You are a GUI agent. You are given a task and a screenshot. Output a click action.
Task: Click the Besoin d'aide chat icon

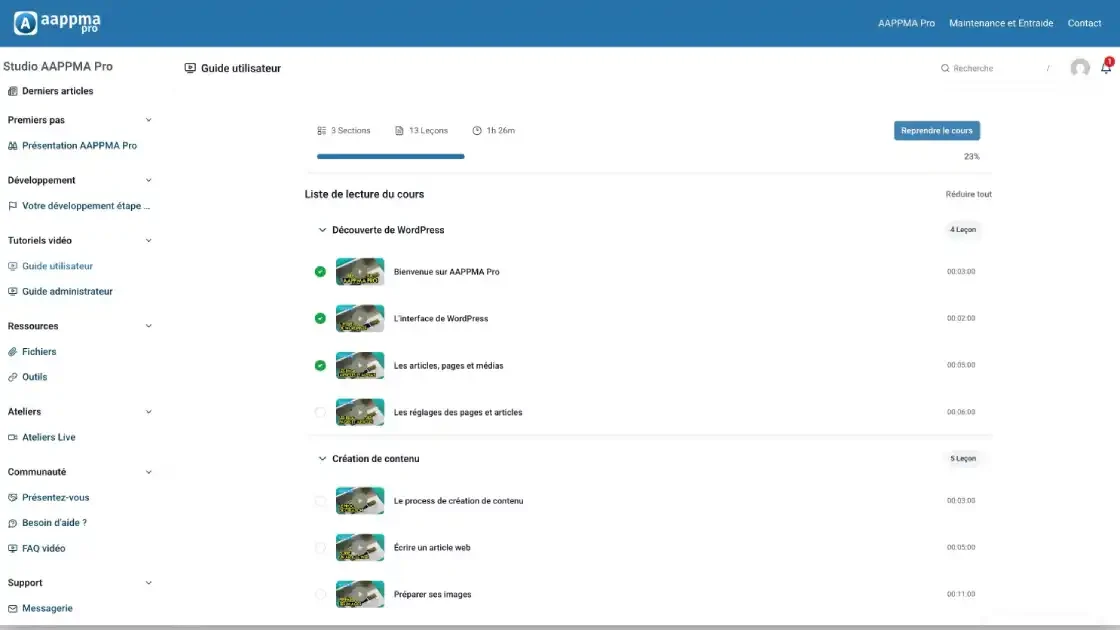click(12, 523)
